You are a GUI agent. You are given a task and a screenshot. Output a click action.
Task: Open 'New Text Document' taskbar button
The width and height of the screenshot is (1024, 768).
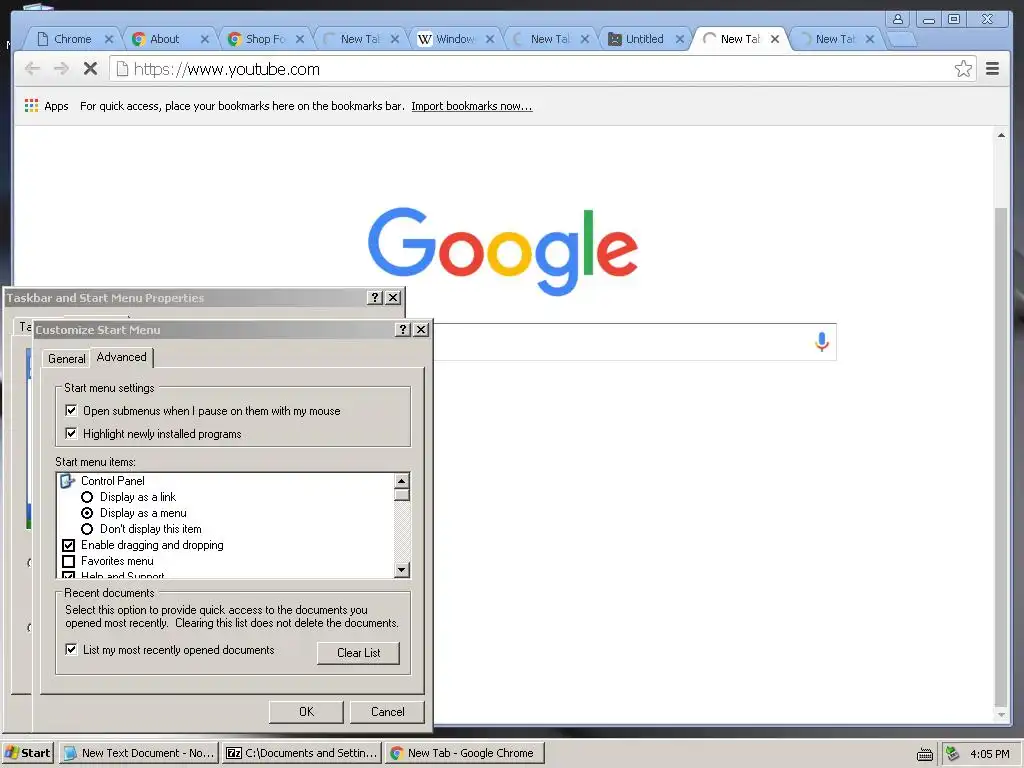click(x=139, y=753)
